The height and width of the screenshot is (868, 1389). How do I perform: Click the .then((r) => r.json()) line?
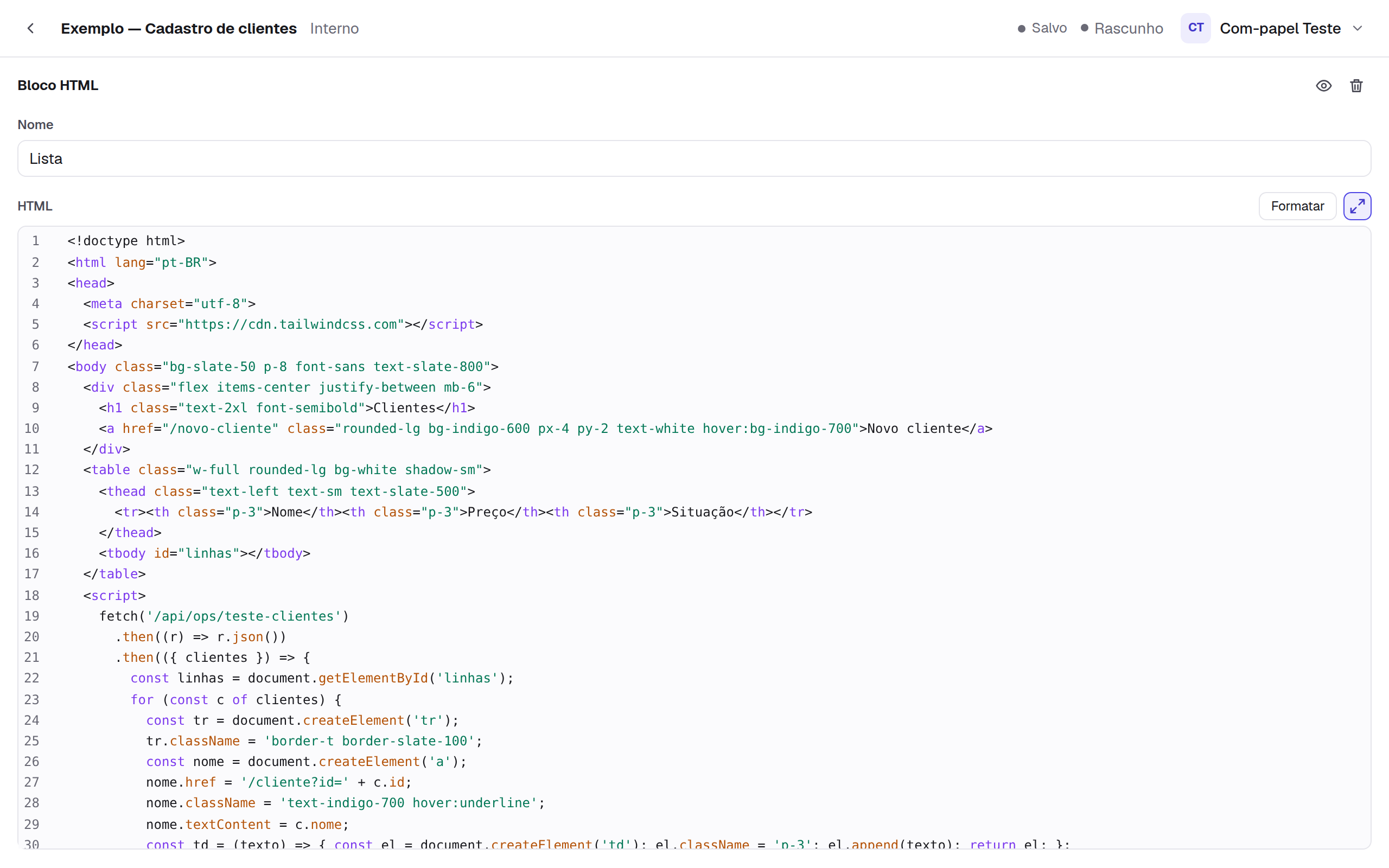(200, 637)
